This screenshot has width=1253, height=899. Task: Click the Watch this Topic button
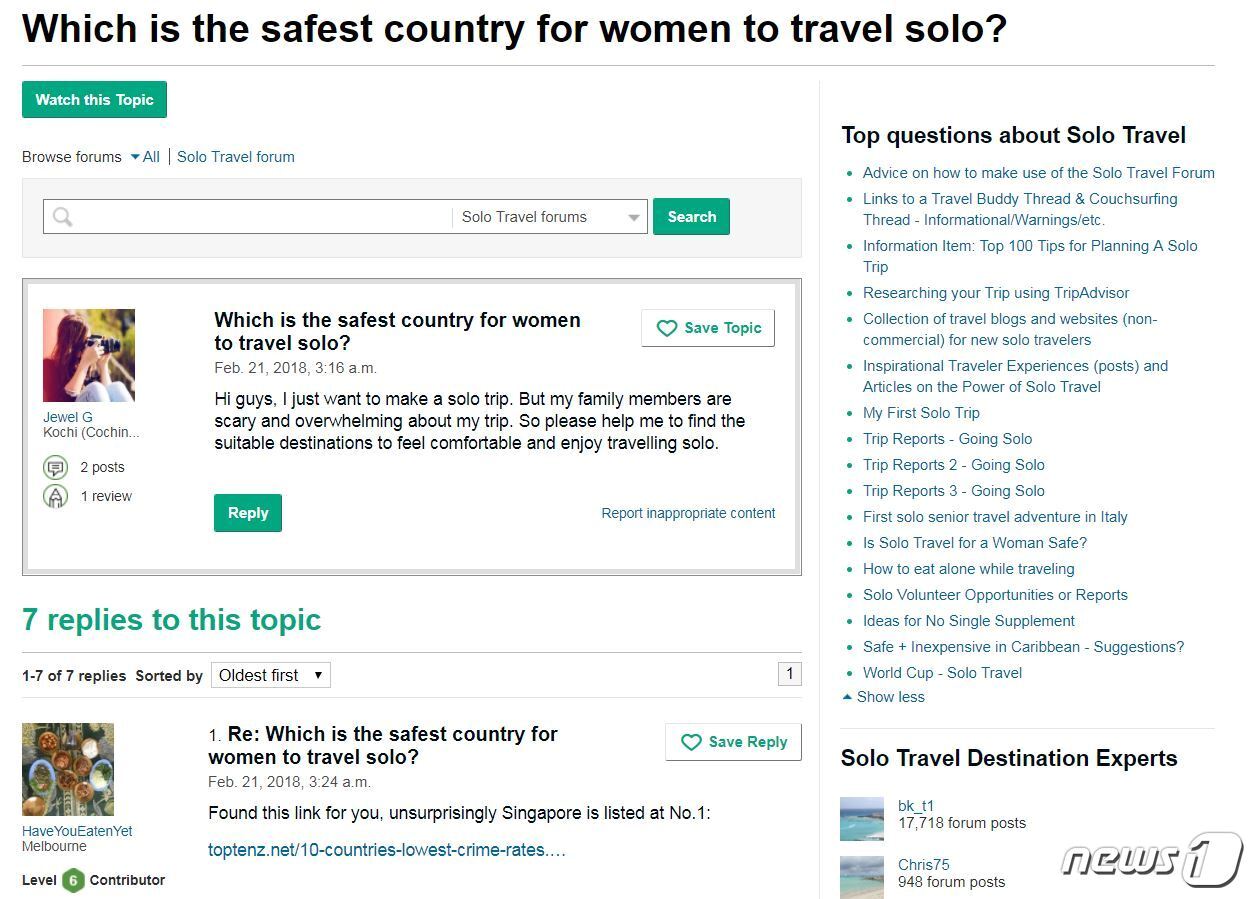click(x=94, y=100)
